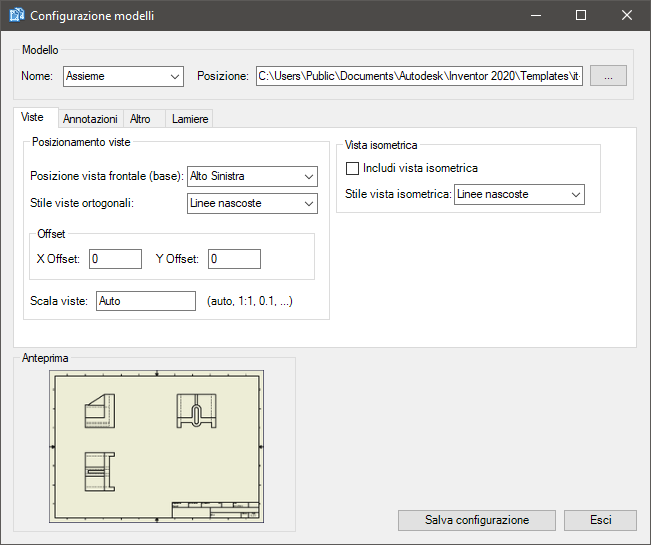Enable Includi vista isometrica checkbox
651x545 pixels.
click(x=352, y=169)
